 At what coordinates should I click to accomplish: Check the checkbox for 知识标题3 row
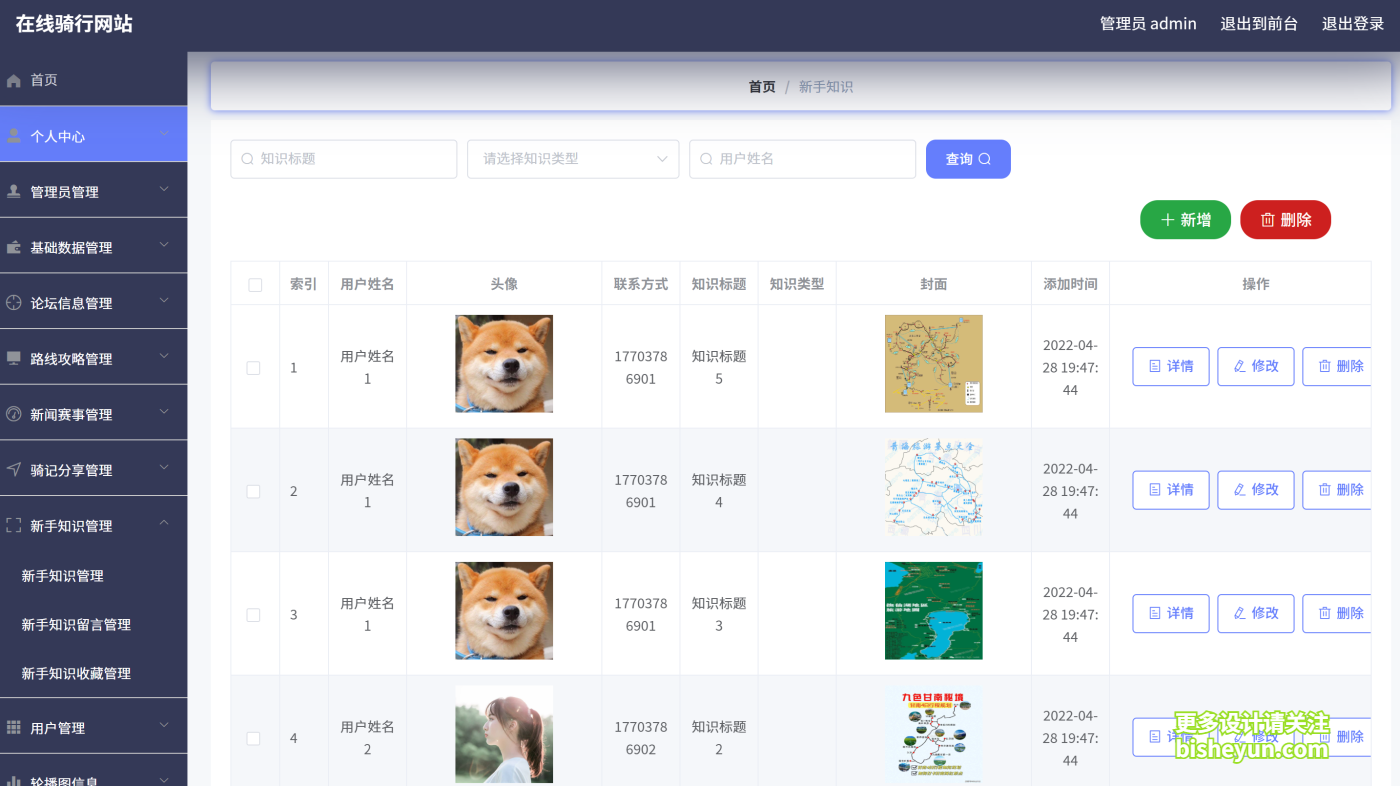(x=255, y=613)
